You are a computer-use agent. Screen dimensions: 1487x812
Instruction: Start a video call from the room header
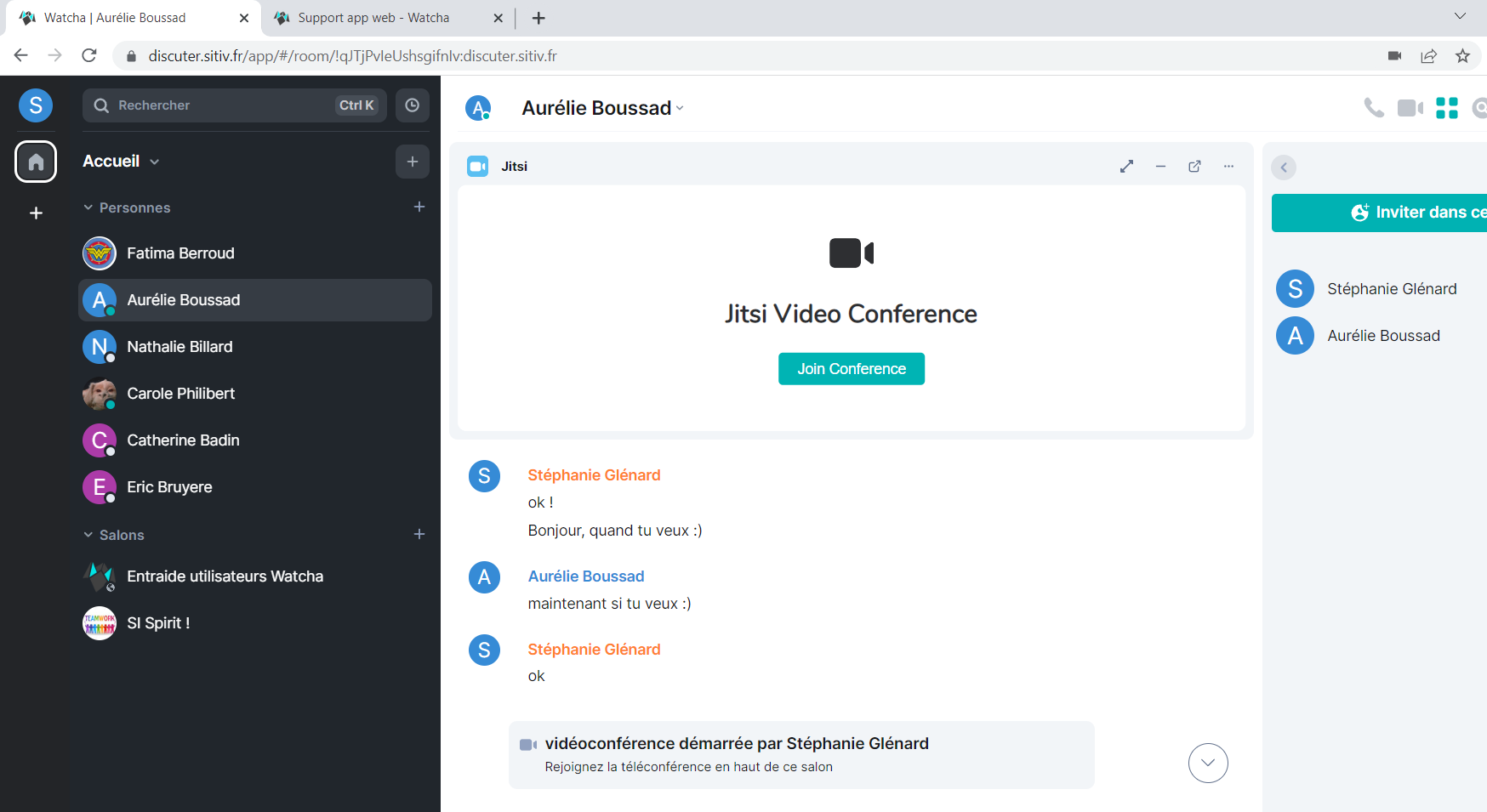point(1410,108)
